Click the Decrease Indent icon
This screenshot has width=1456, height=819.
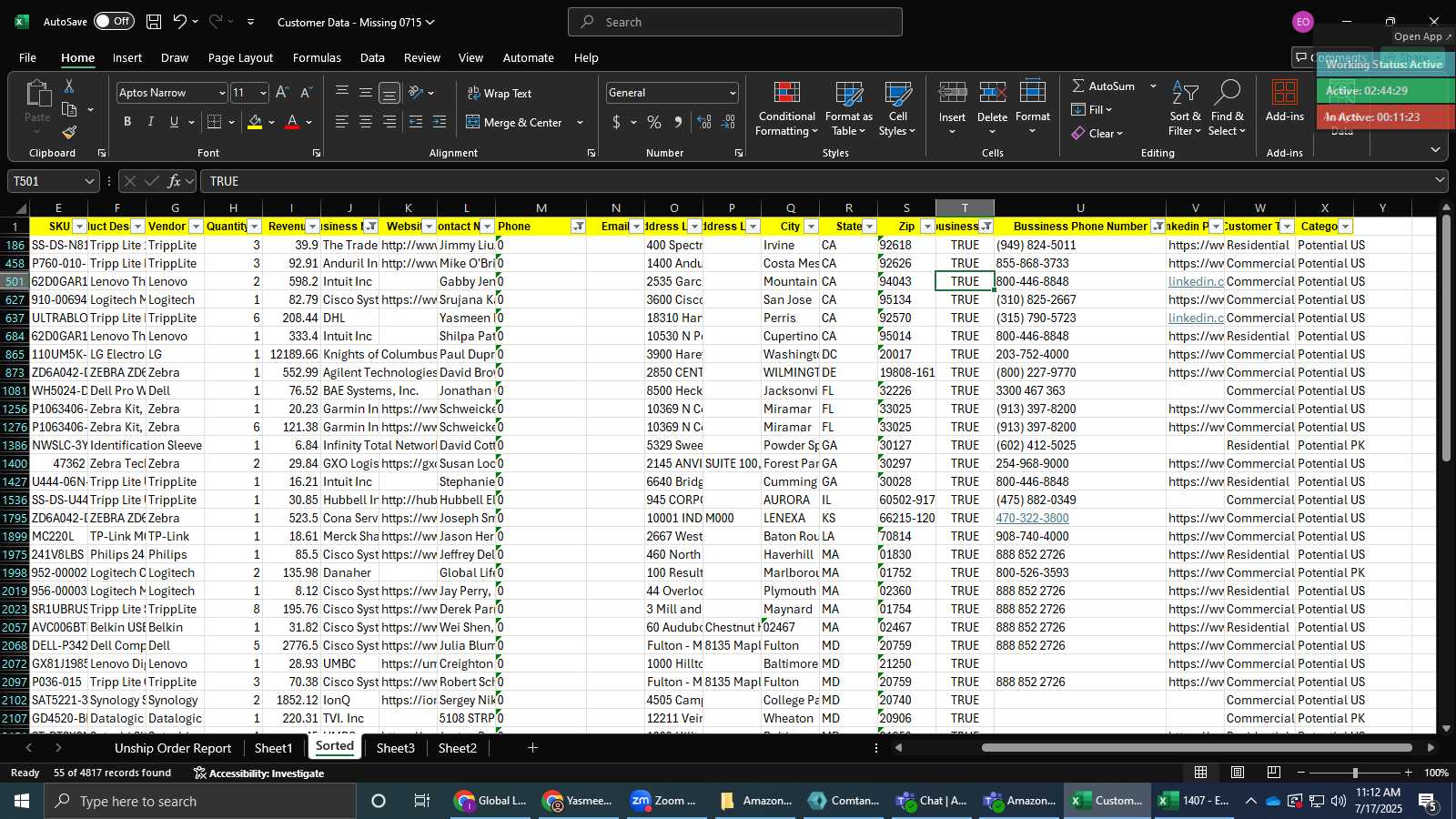click(x=416, y=122)
